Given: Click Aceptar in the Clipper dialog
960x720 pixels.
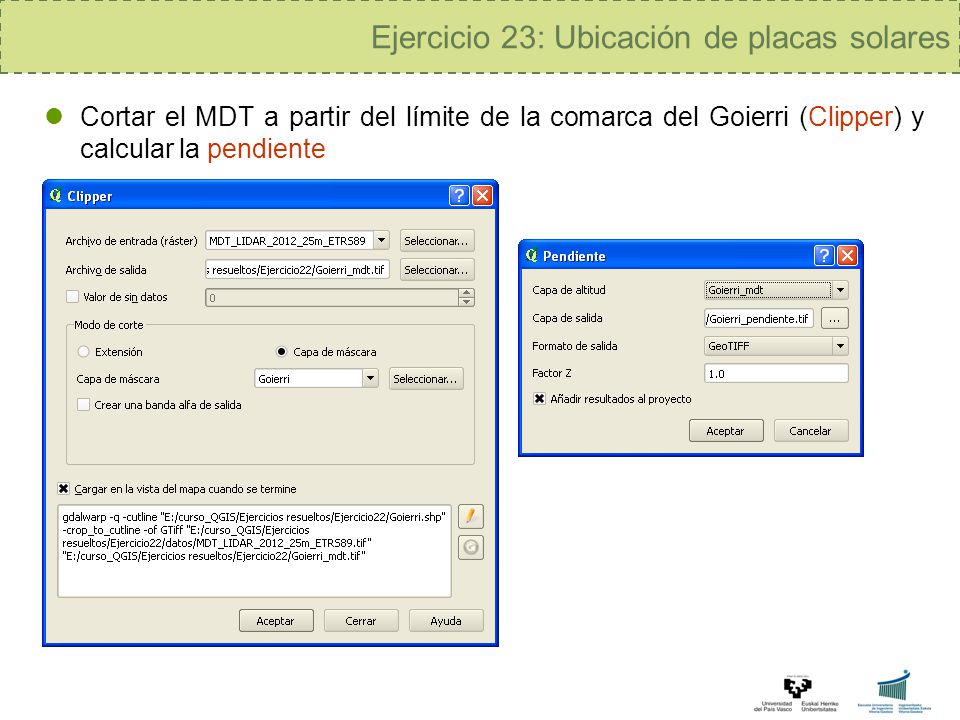Looking at the screenshot, I should tap(276, 620).
